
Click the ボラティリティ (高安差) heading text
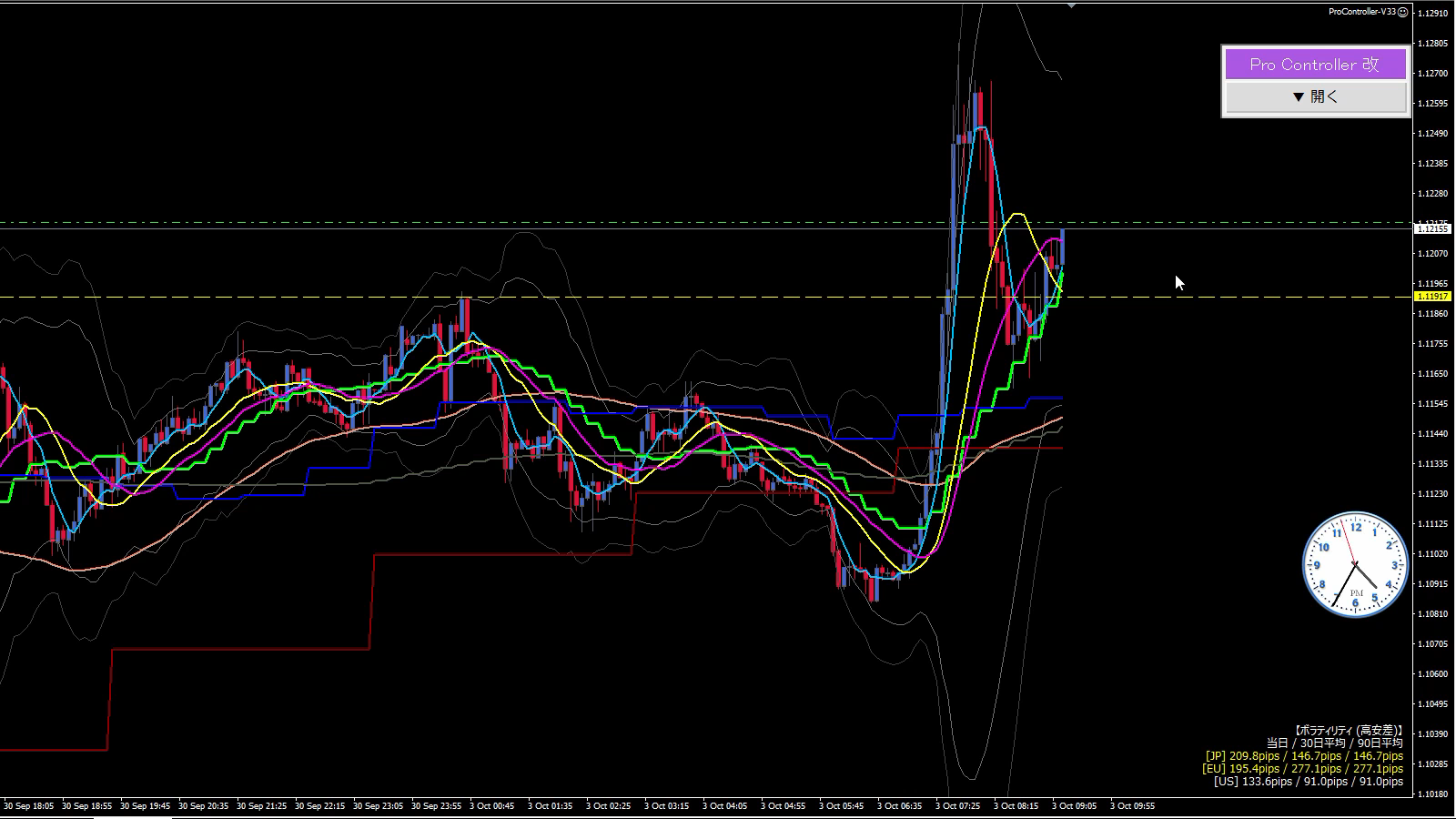point(1348,731)
